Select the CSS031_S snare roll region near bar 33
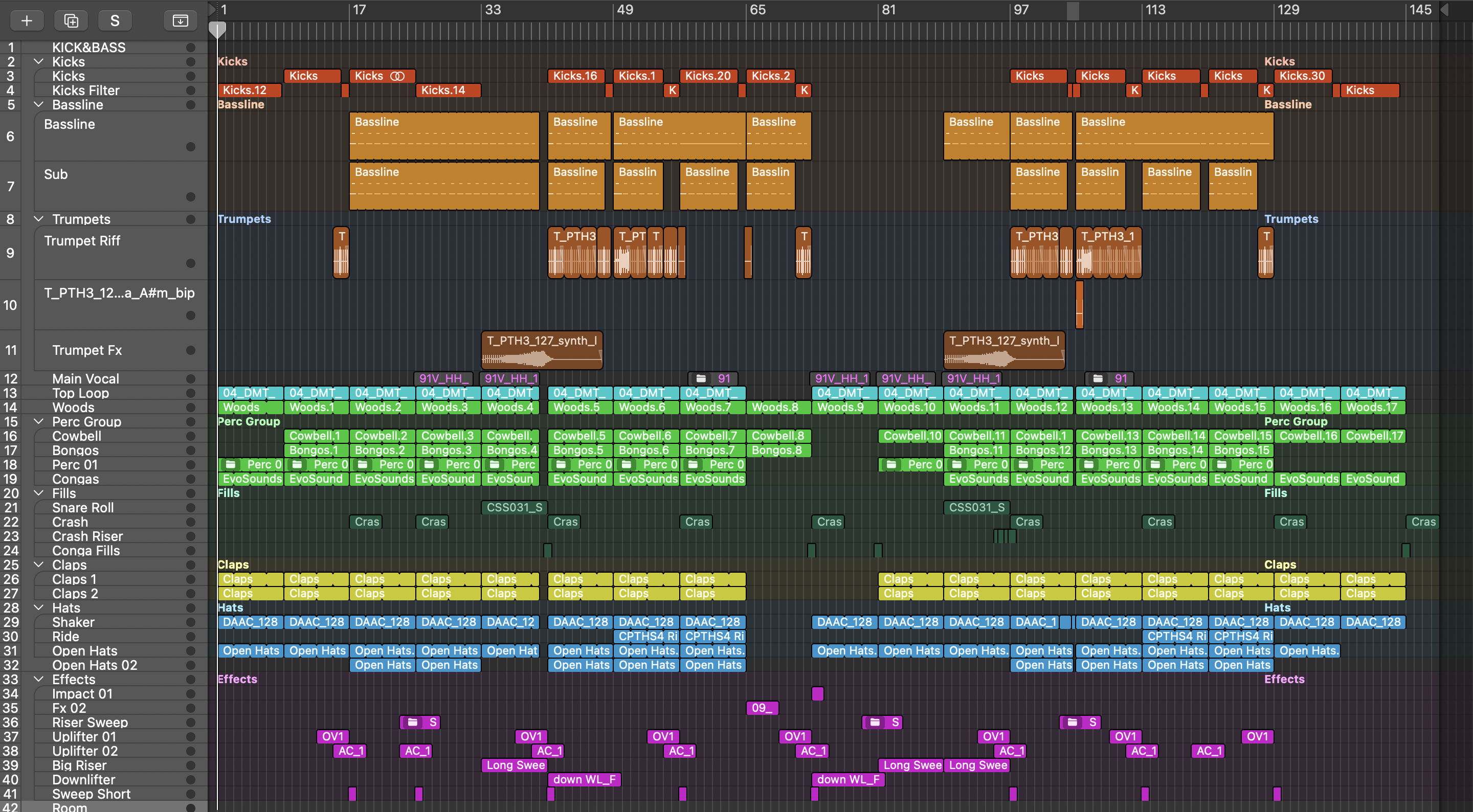Viewport: 1473px width, 812px height. [515, 507]
